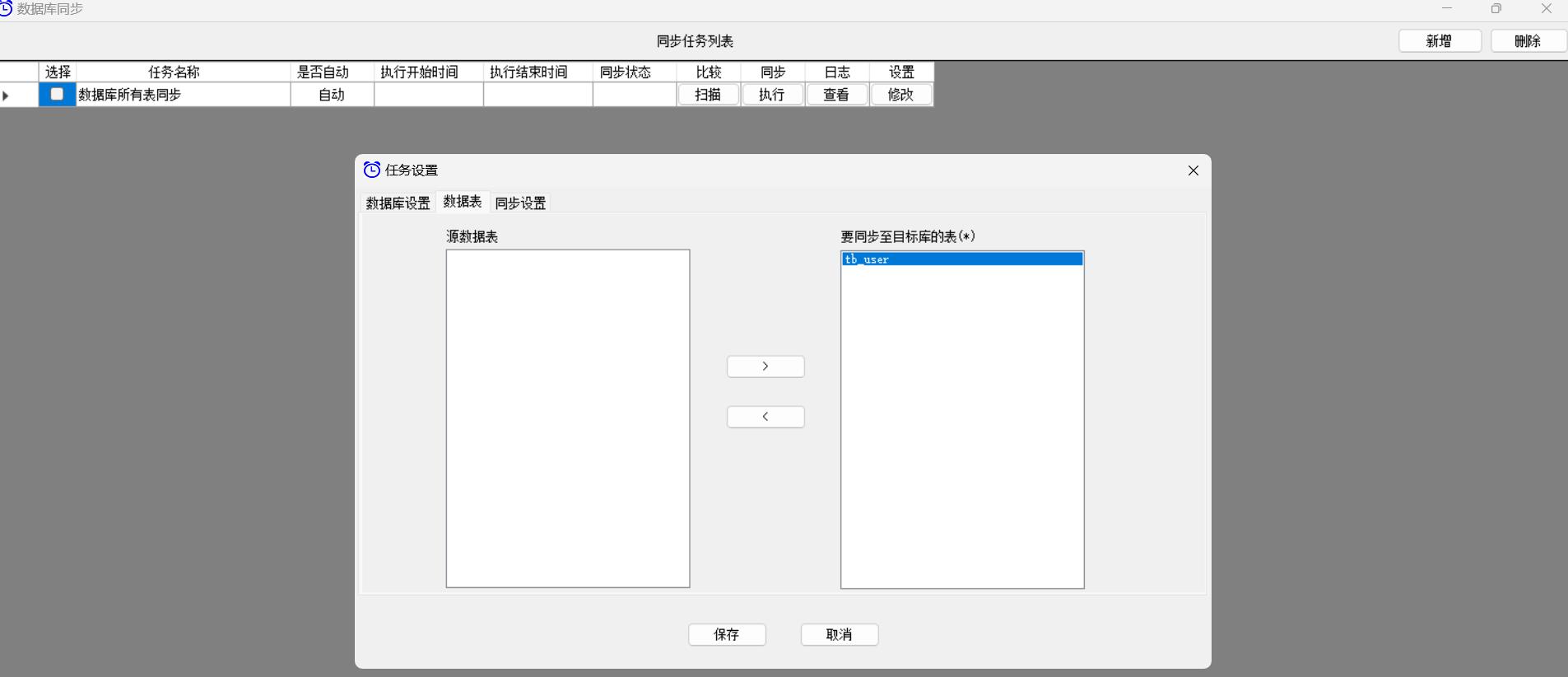The height and width of the screenshot is (677, 1568).
Task: Switch to the 数据库设置 tab
Action: point(398,203)
